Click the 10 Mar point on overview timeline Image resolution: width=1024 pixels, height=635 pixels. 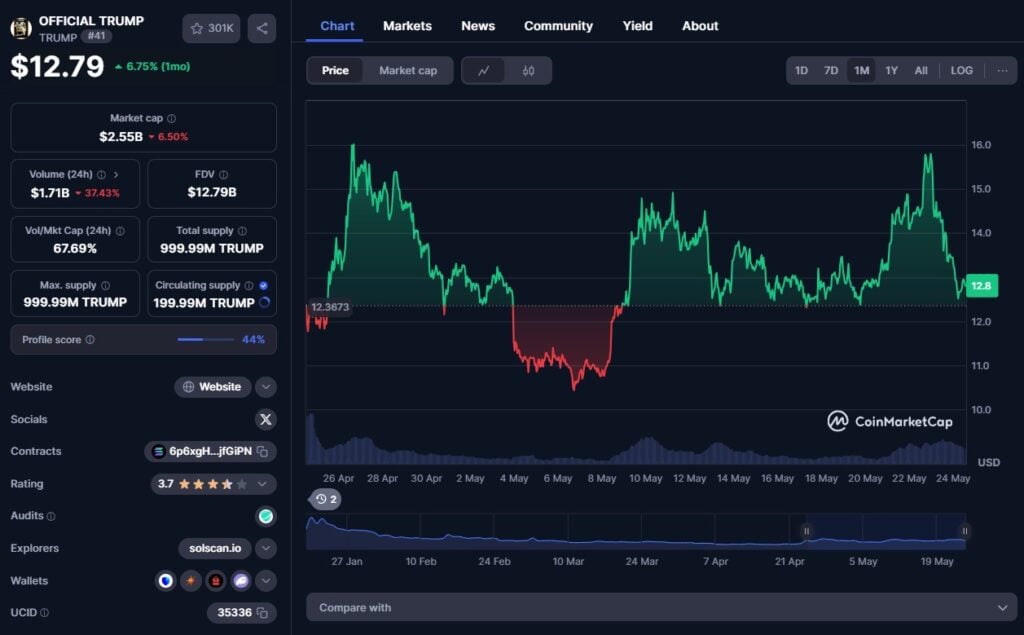568,561
